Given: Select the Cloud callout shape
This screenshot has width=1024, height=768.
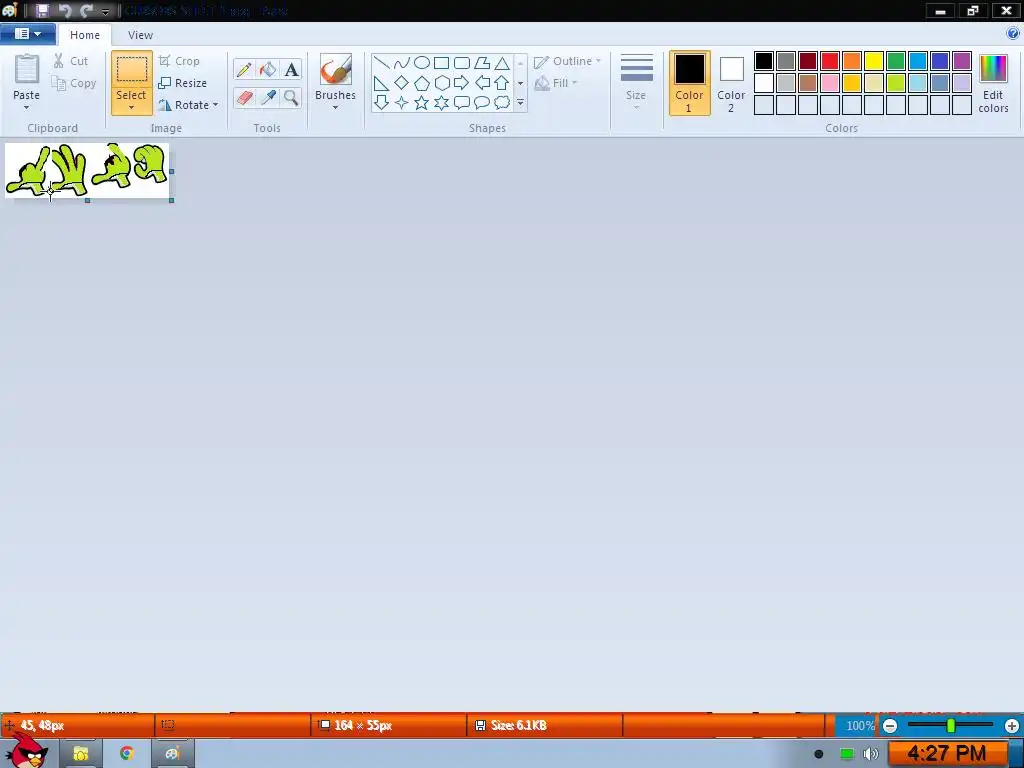Looking at the screenshot, I should 502,103.
